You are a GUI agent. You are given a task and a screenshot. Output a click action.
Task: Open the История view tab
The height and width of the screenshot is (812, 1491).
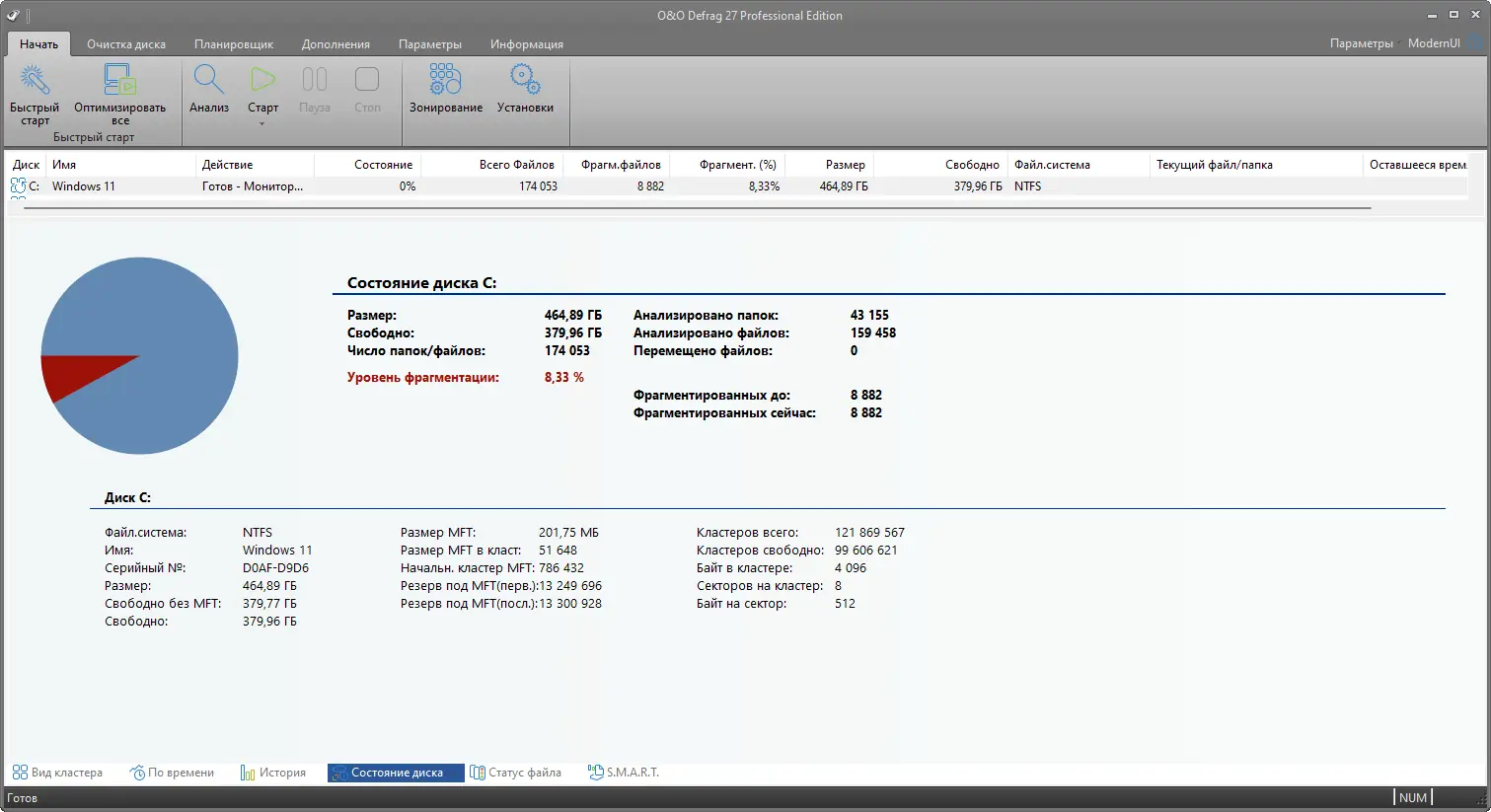[273, 773]
